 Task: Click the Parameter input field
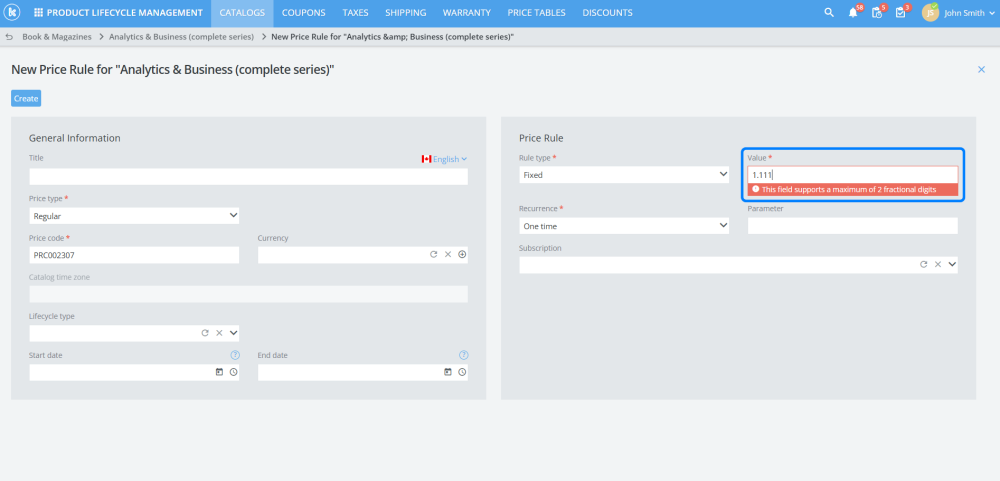[853, 226]
